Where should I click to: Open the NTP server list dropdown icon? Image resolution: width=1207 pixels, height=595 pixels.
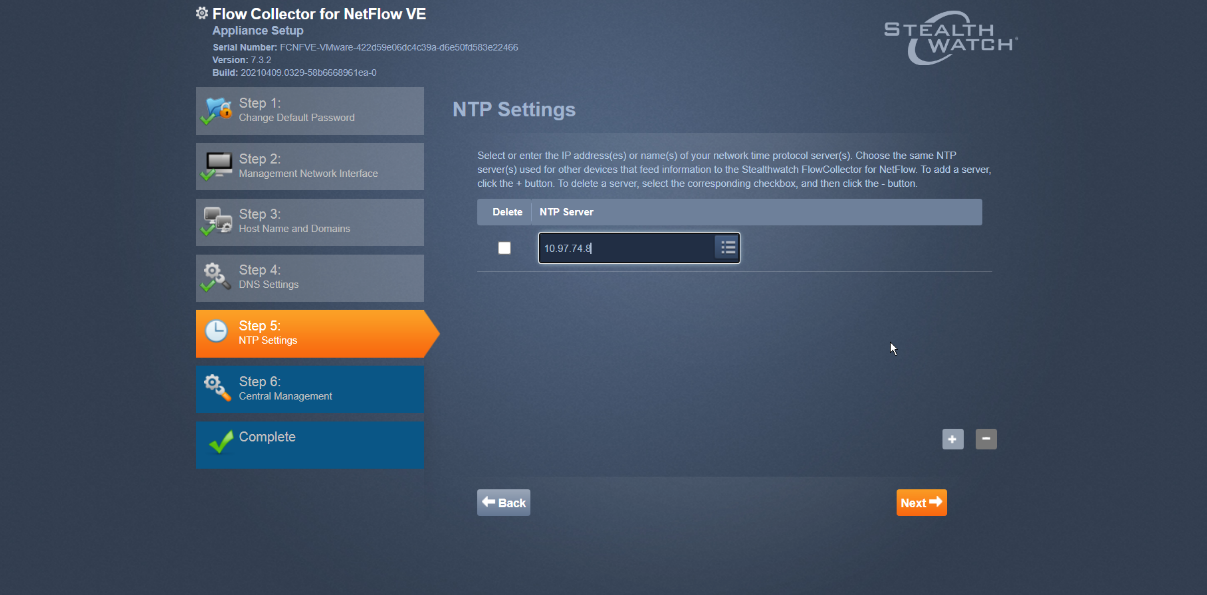coord(728,247)
